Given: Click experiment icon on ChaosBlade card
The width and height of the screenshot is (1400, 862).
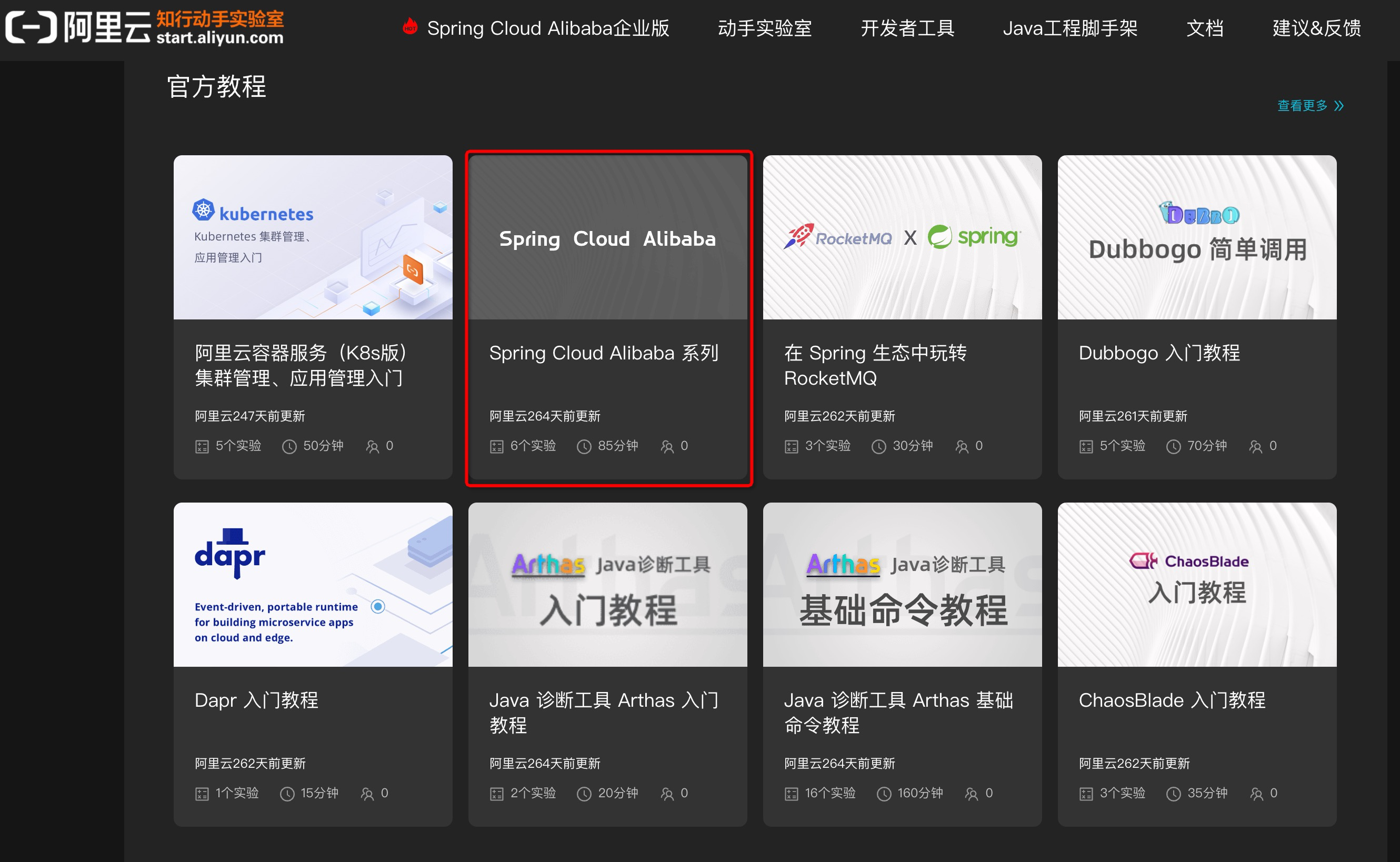Looking at the screenshot, I should point(1086,794).
